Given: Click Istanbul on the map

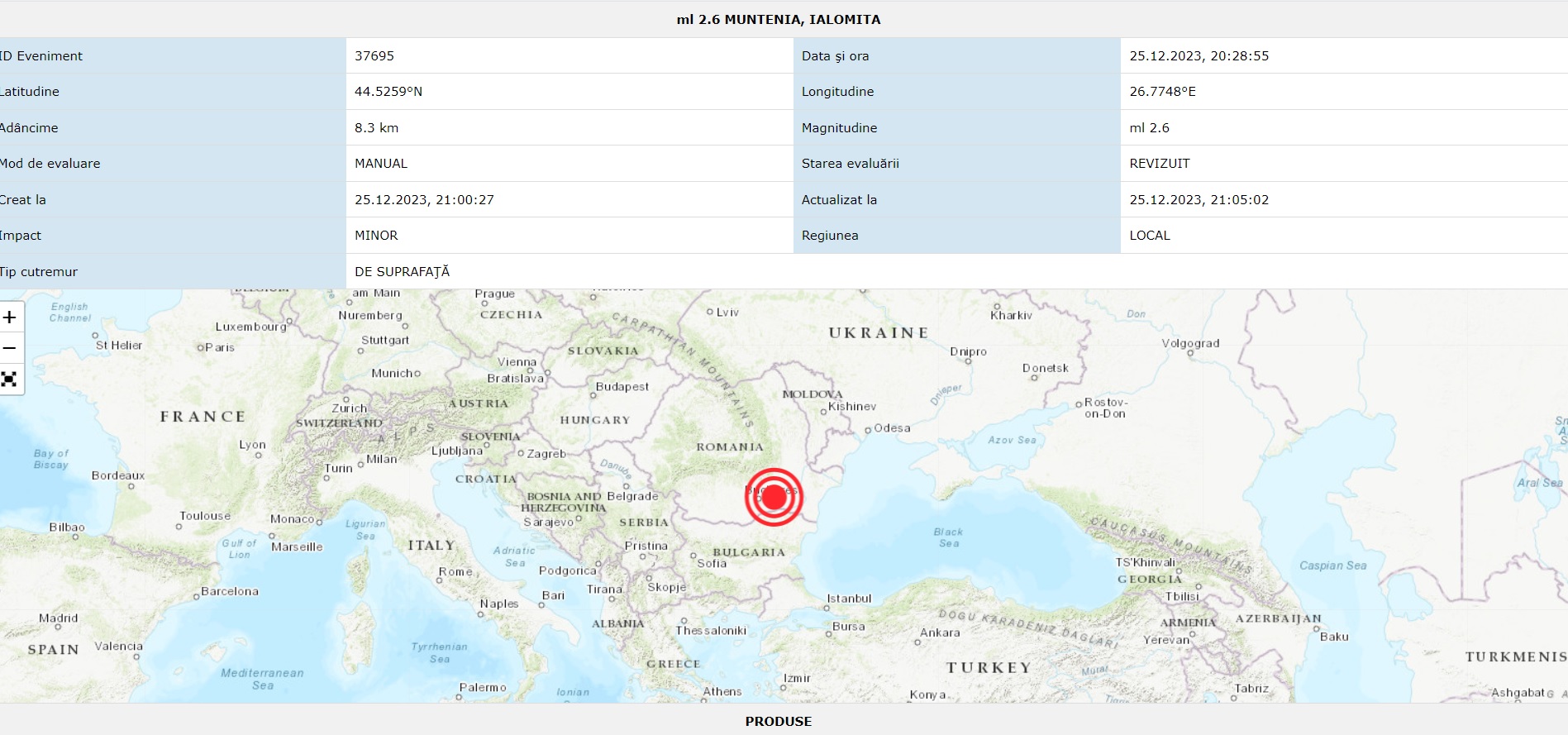Looking at the screenshot, I should coord(849,599).
